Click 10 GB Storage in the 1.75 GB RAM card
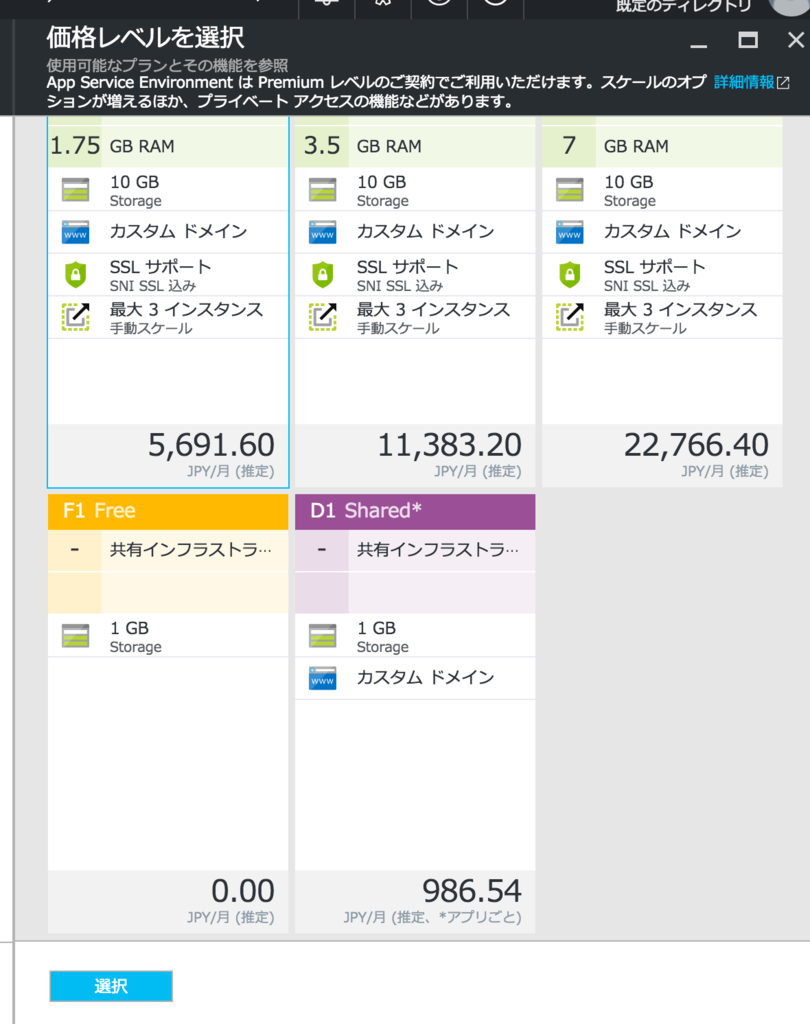The width and height of the screenshot is (810, 1024). coord(136,191)
